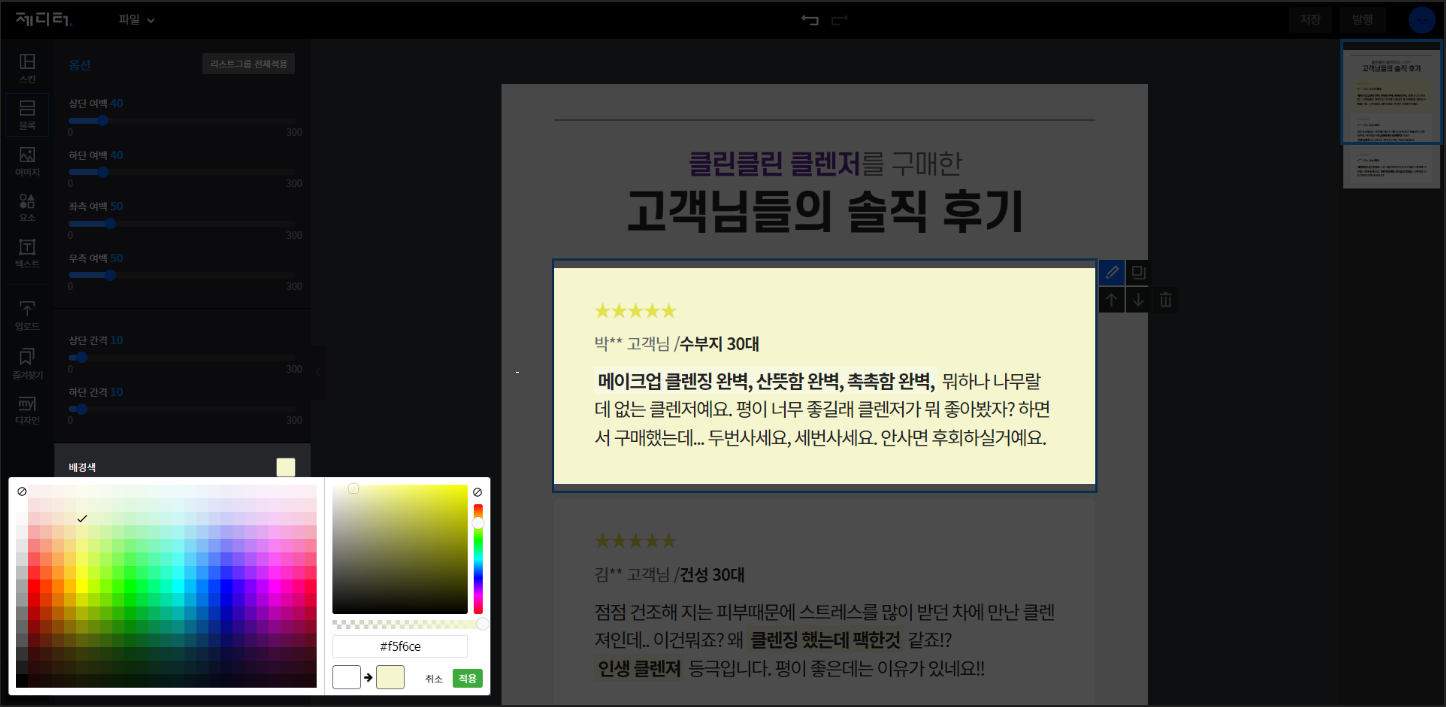Open the 즐겨찾기 (favorites) bookmark panel
This screenshot has height=707, width=1446.
(28, 362)
